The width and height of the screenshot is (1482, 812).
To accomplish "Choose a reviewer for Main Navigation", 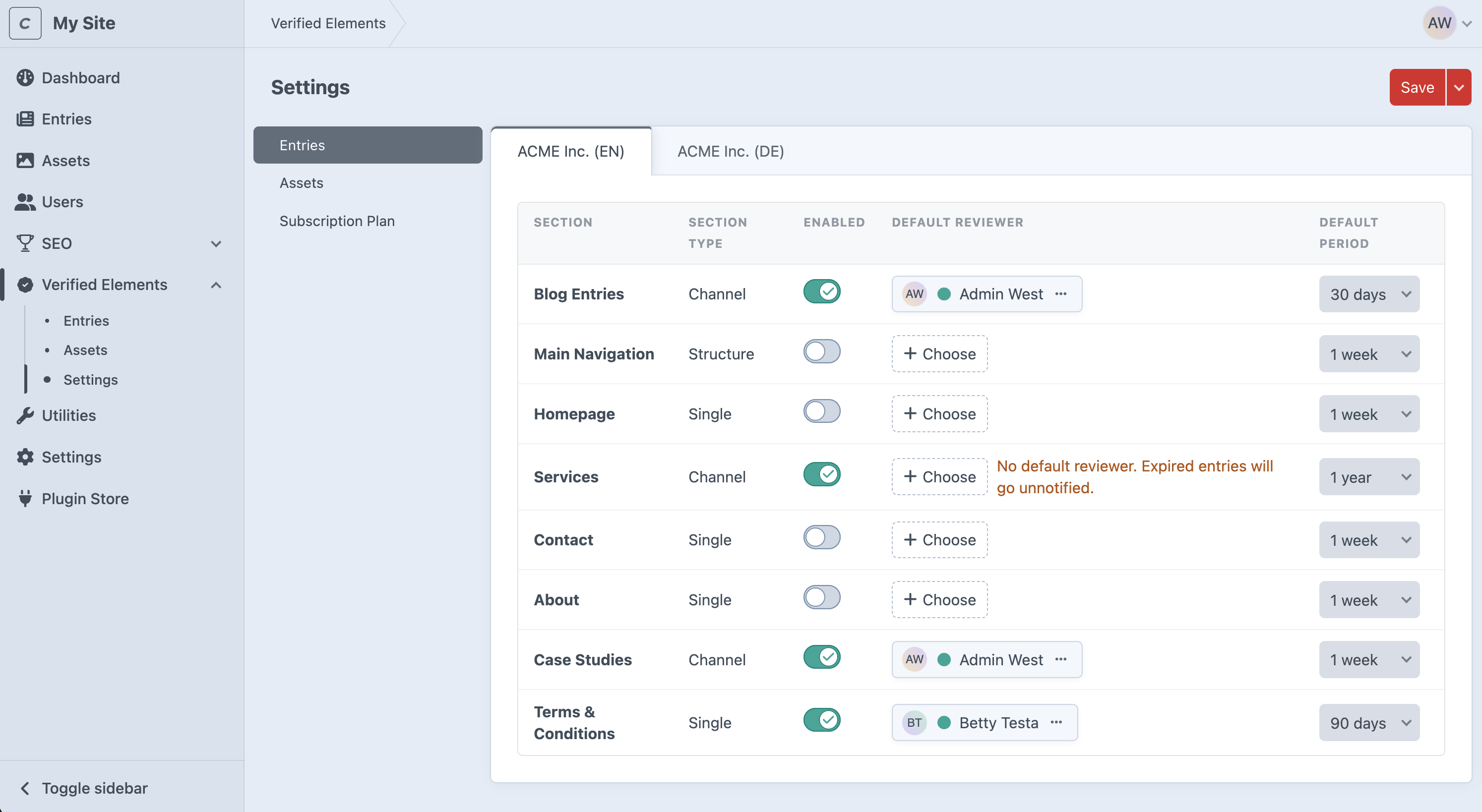I will pos(939,353).
